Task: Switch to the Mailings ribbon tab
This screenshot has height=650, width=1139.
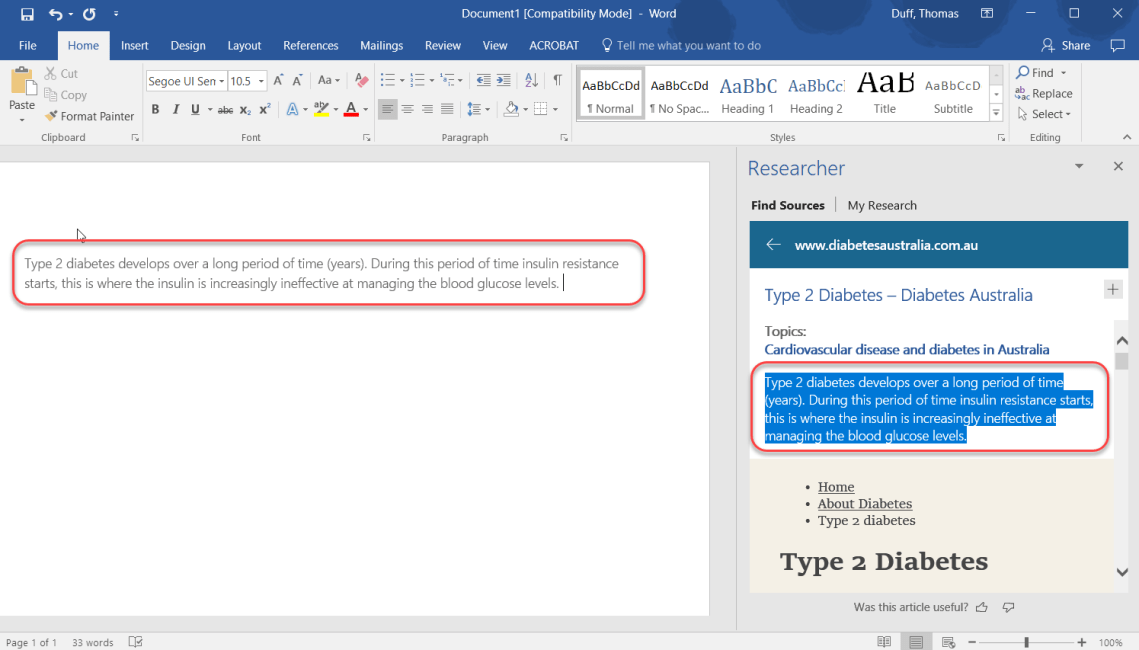Action: pyautogui.click(x=381, y=45)
